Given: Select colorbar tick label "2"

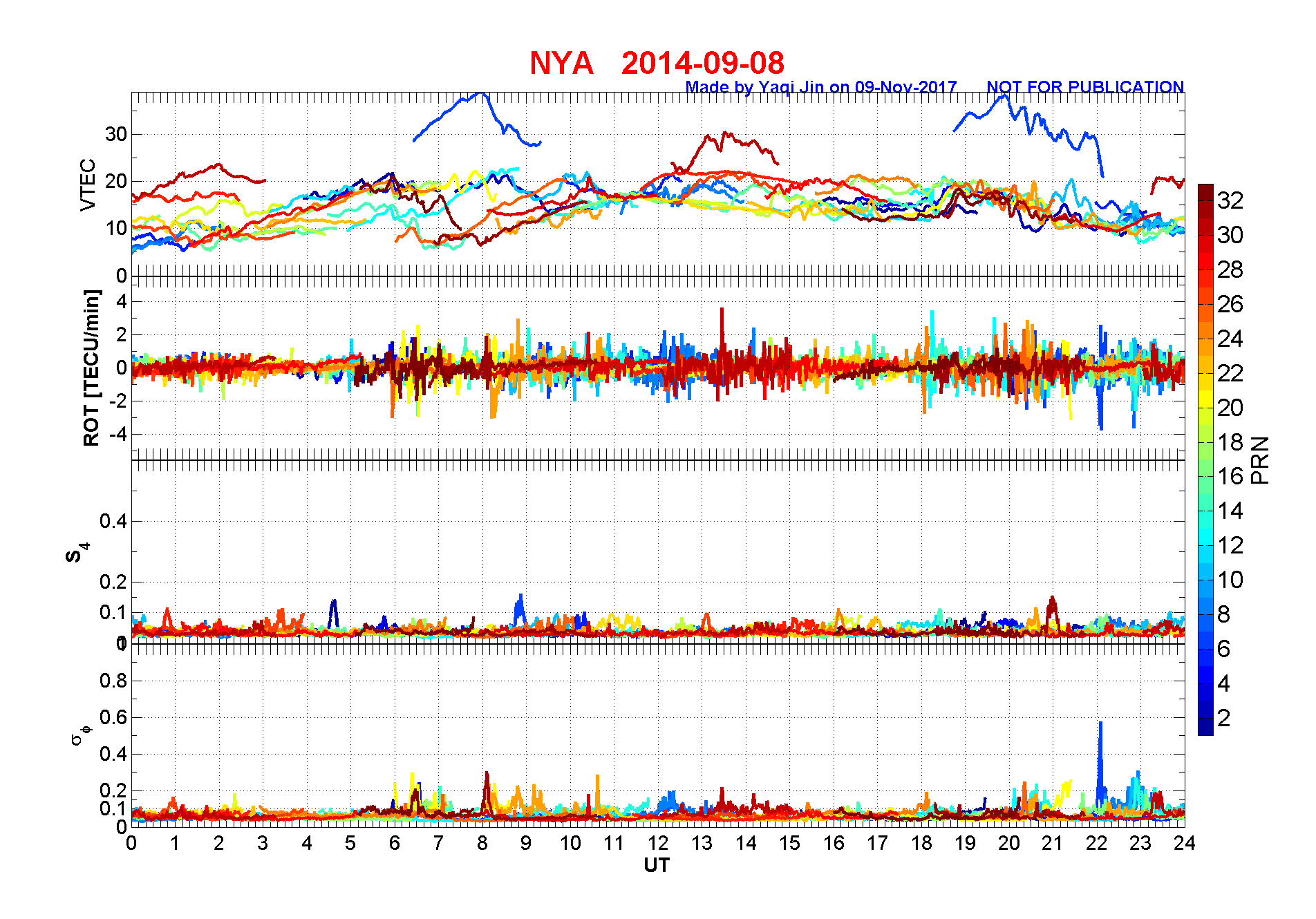Looking at the screenshot, I should click(1224, 718).
